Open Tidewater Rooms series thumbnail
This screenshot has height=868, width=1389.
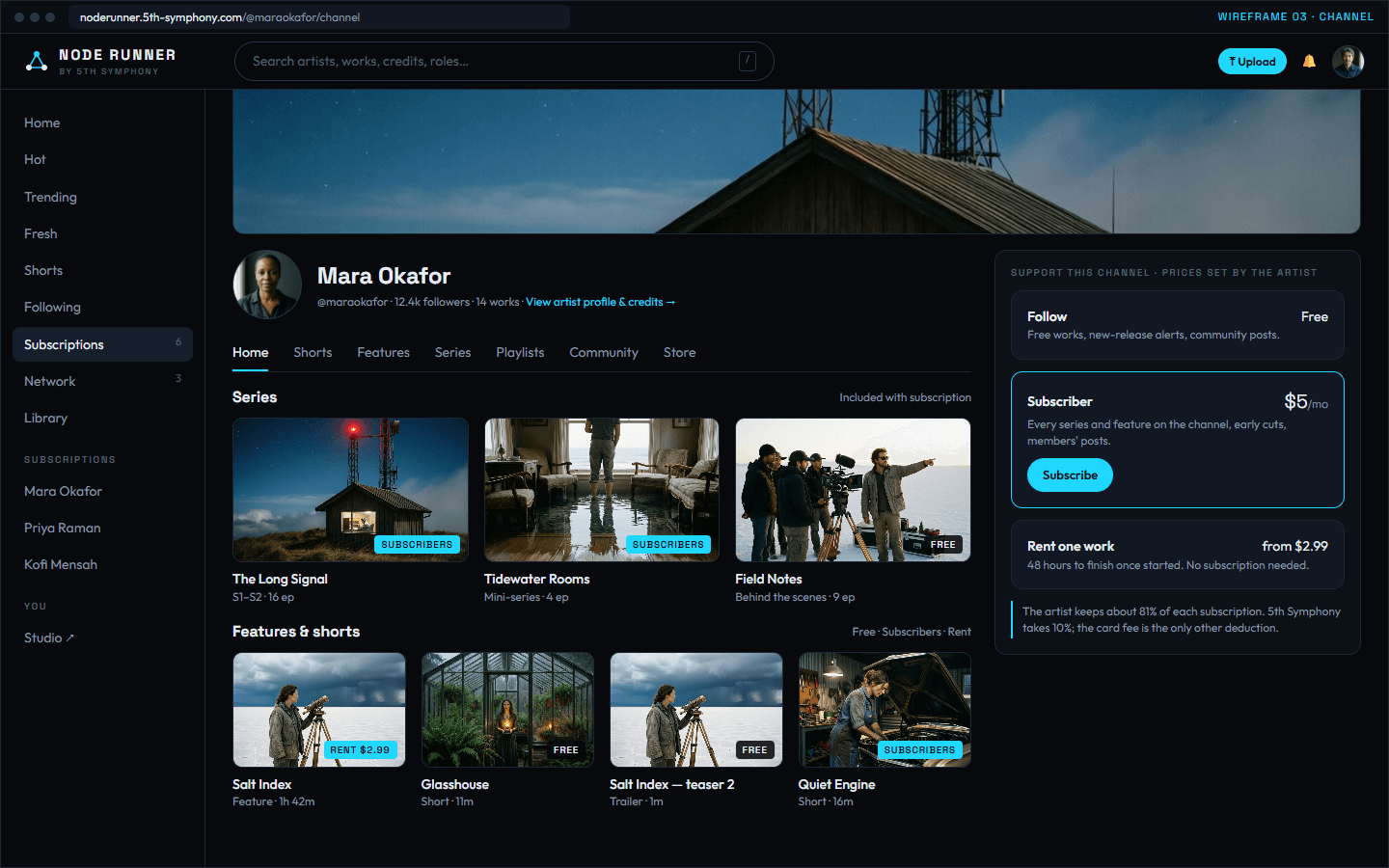coord(602,490)
